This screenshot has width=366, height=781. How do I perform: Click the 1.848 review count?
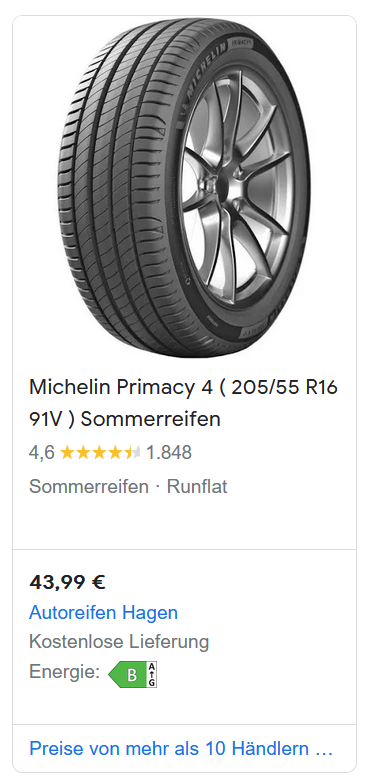tap(169, 453)
